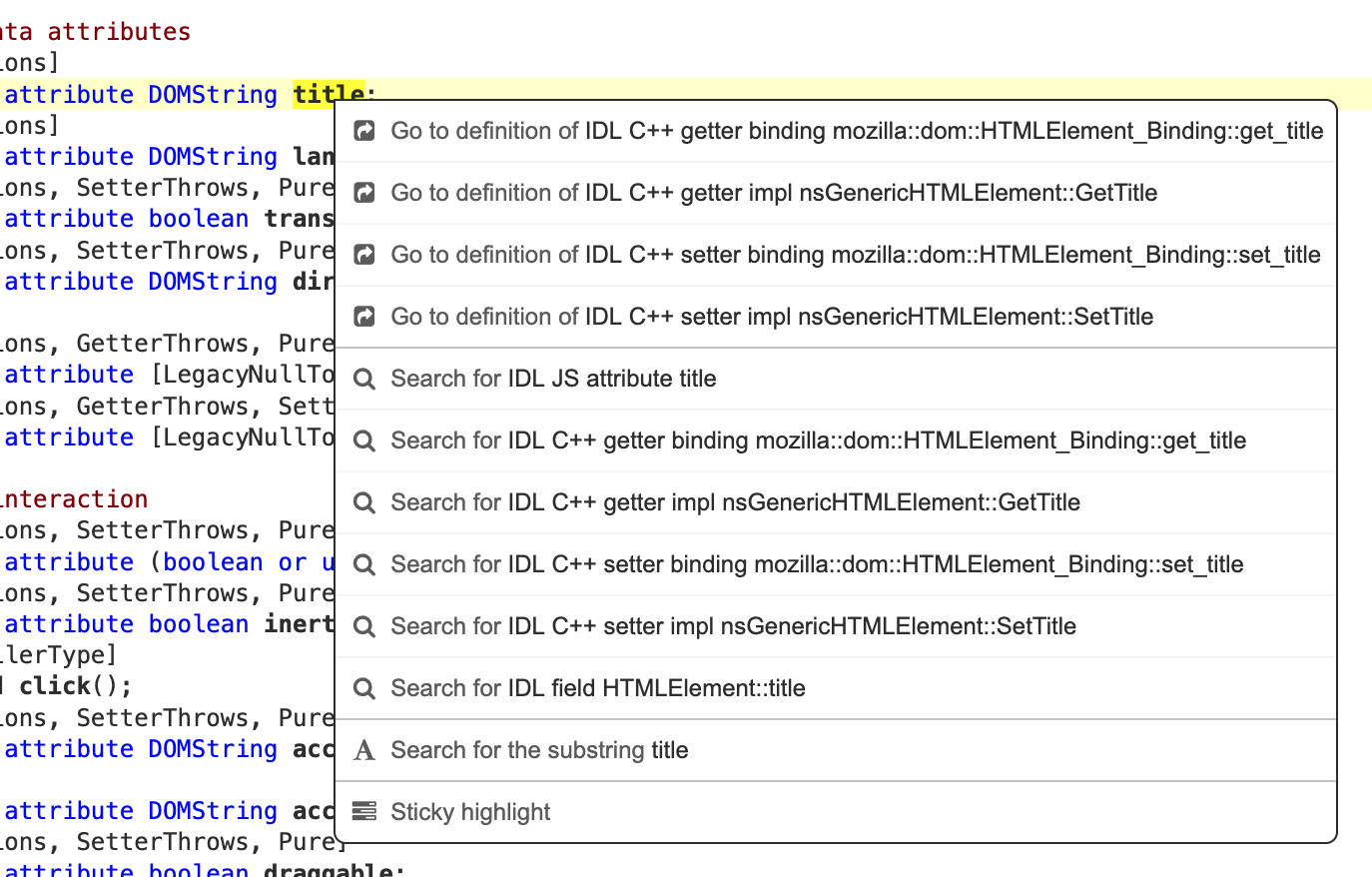Search for getter binding get_title entry

point(818,440)
